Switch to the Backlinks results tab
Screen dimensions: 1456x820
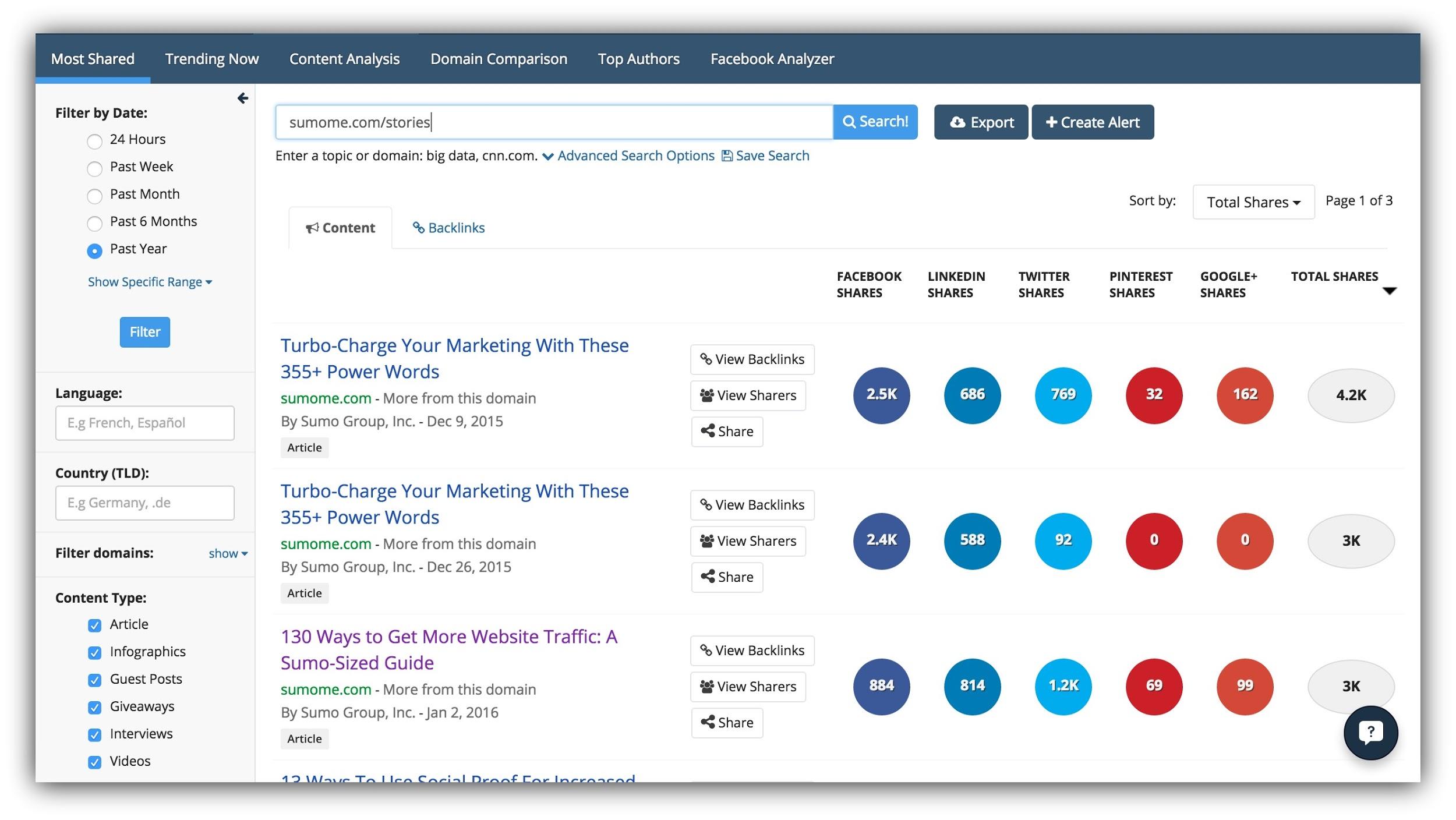click(448, 228)
